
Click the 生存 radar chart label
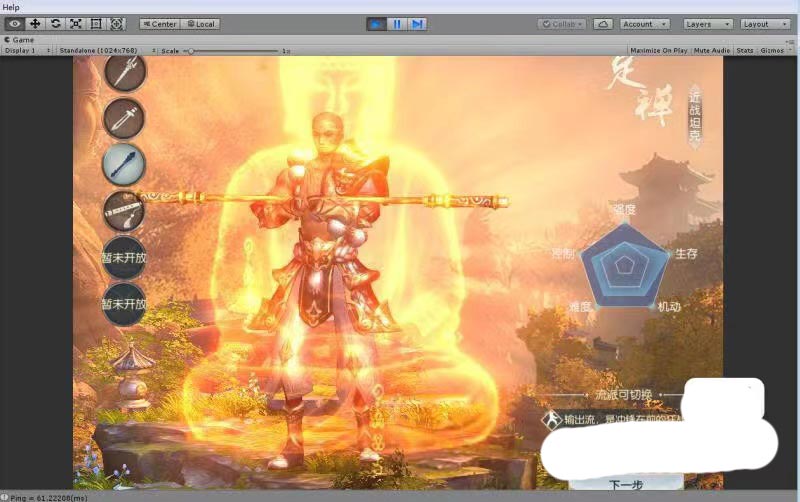(x=686, y=254)
